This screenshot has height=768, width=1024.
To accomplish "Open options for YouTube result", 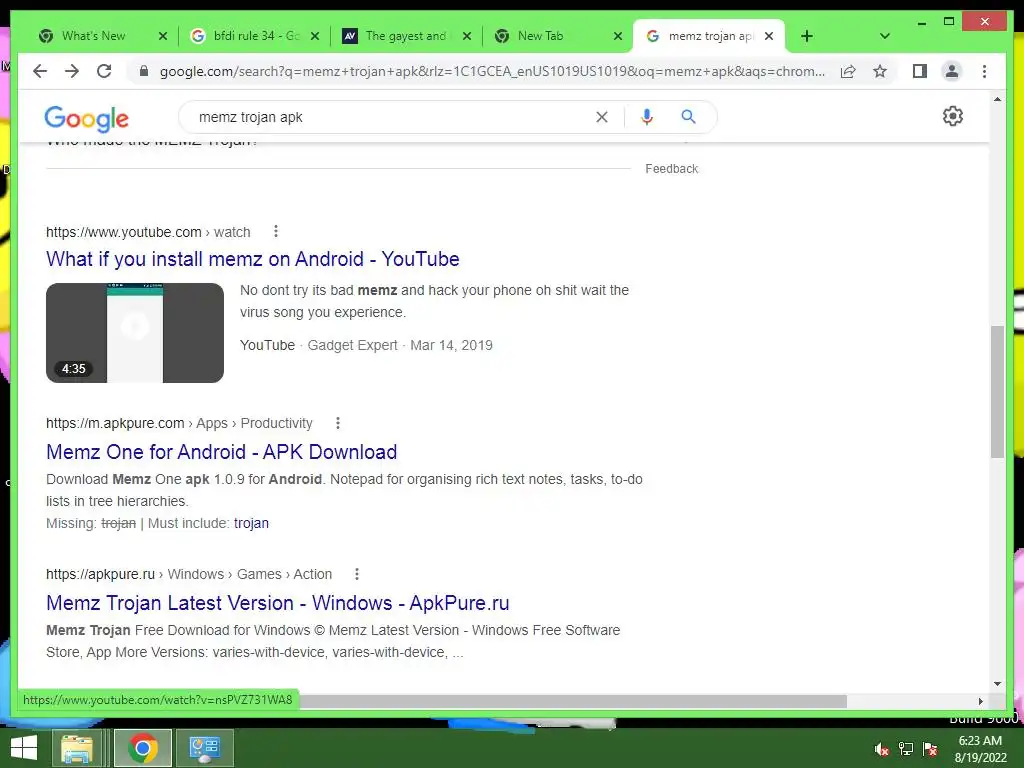I will click(276, 231).
